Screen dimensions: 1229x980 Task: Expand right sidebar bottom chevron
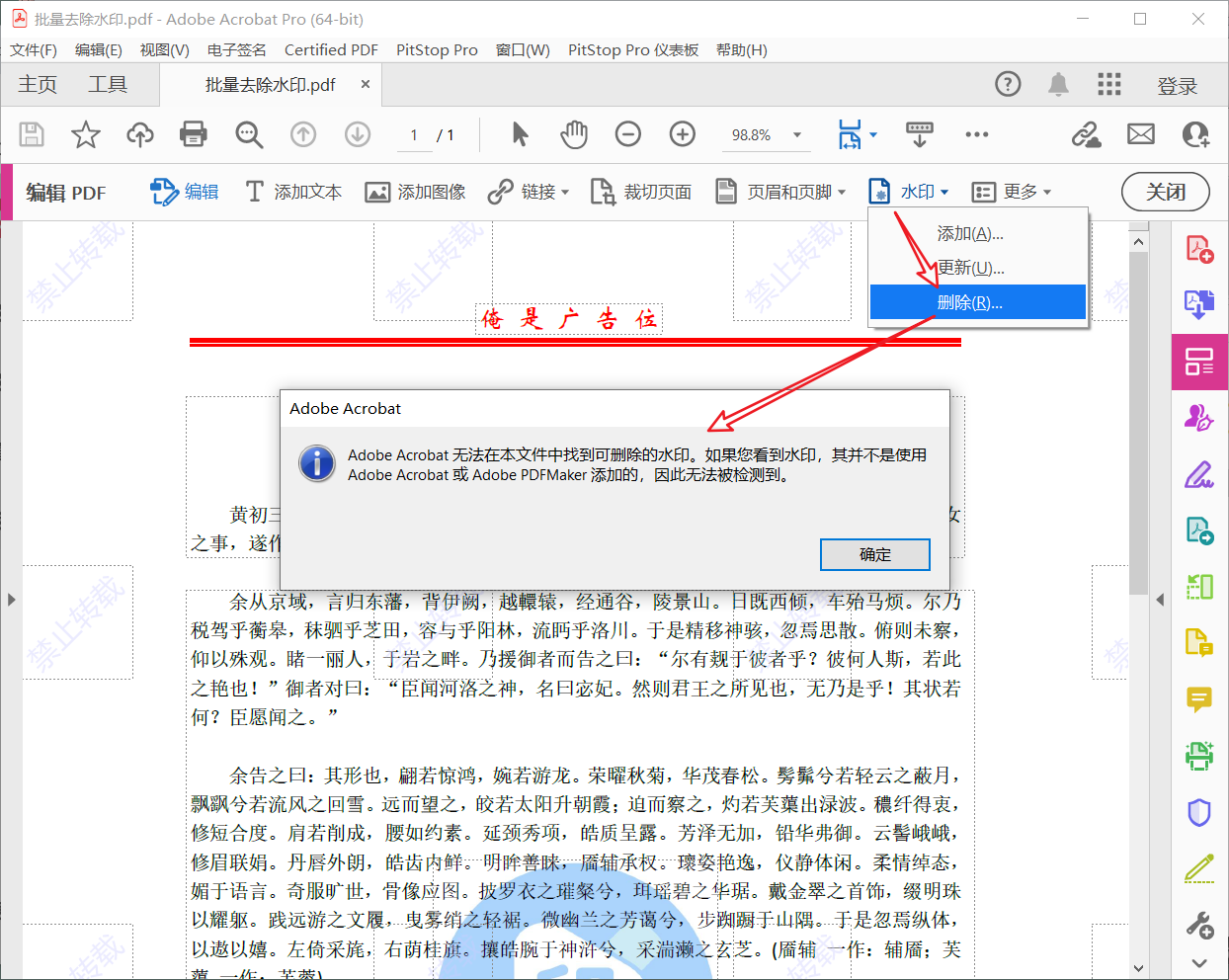(1199, 963)
